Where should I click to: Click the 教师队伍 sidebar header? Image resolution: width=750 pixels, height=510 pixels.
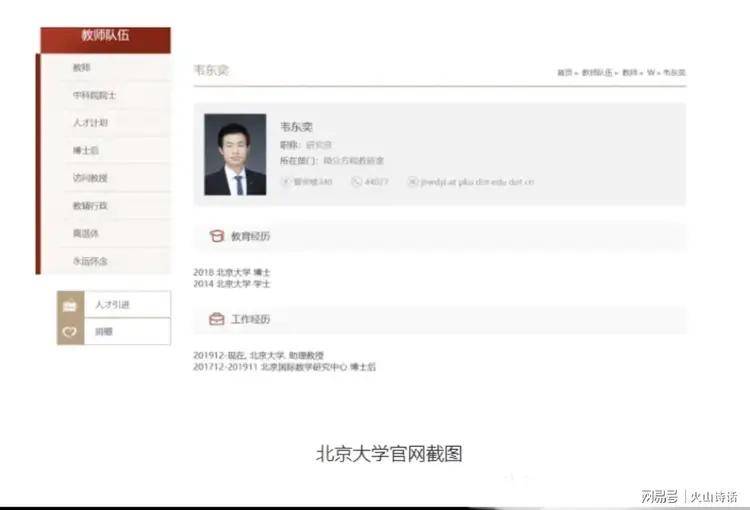click(x=105, y=40)
